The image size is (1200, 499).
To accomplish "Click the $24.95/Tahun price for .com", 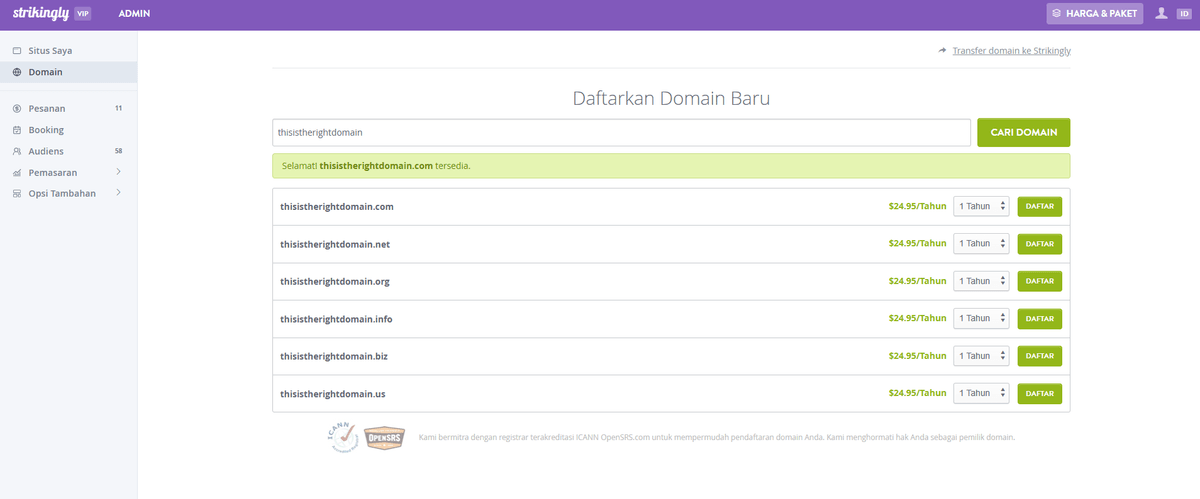I will pos(917,206).
